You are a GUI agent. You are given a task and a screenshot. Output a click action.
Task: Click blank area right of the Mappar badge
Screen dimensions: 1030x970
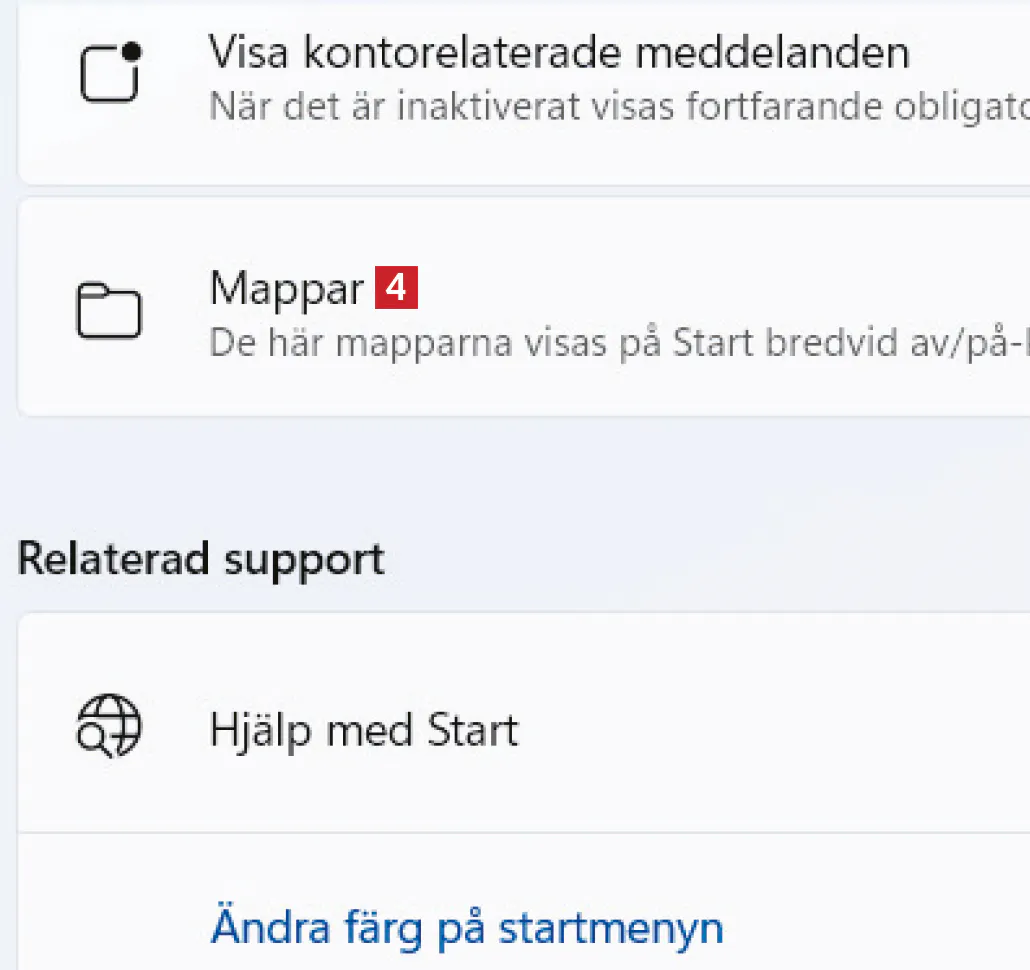point(700,289)
